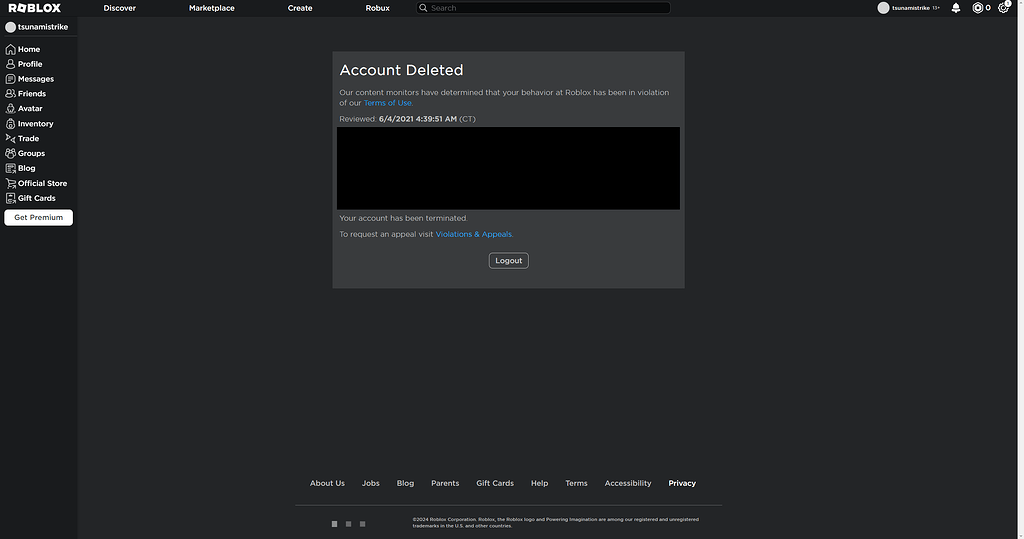Screen dimensions: 1024x539
Task: Open the settings gear in header
Action: tap(1004, 8)
